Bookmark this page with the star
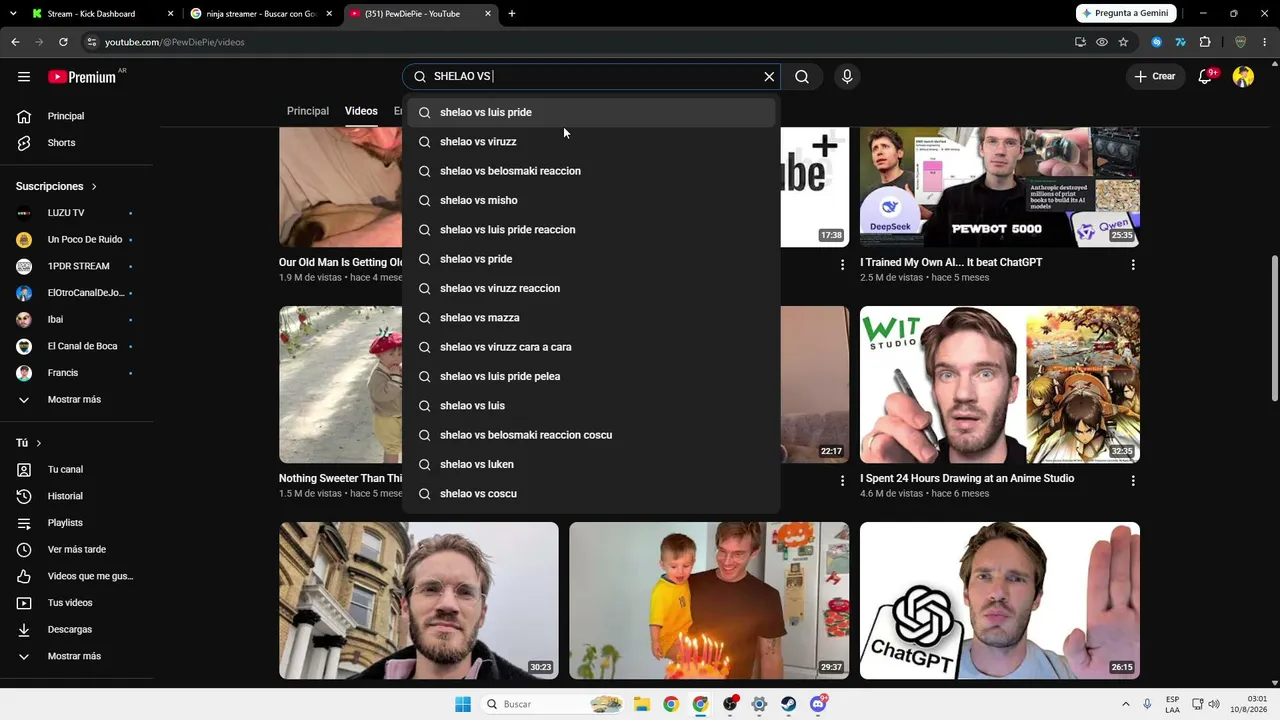The width and height of the screenshot is (1280, 720). coord(1123,42)
